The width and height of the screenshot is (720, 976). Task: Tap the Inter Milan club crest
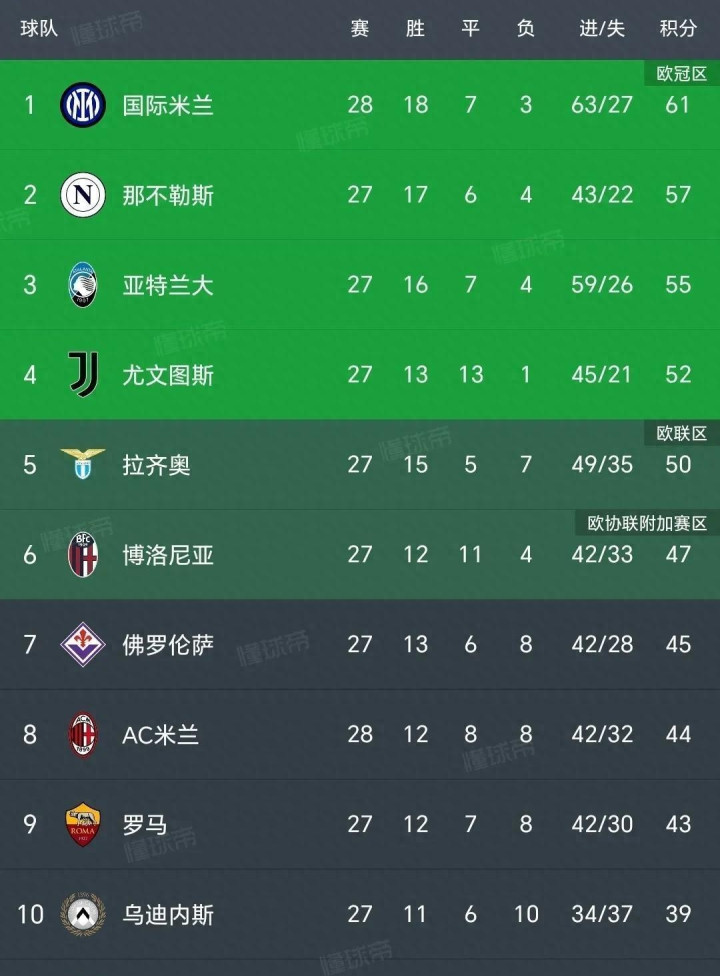click(x=83, y=105)
